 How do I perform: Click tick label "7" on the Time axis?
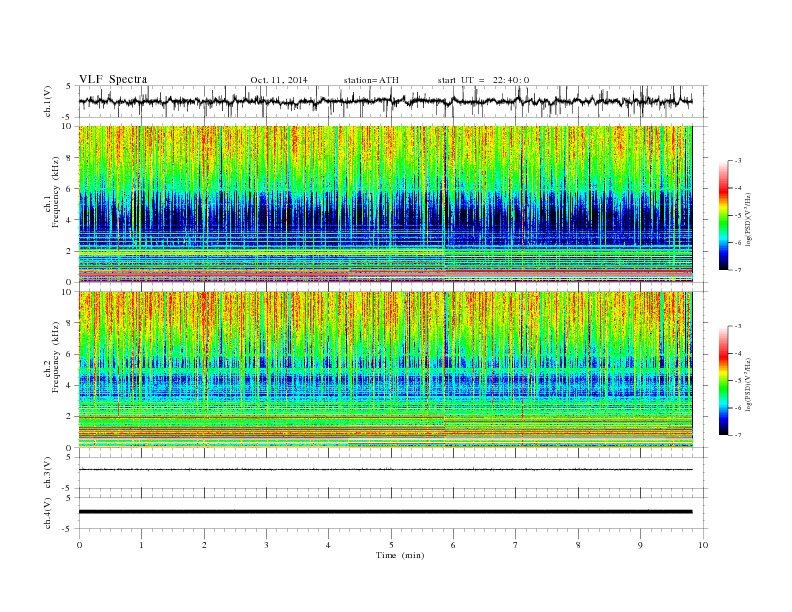point(516,545)
